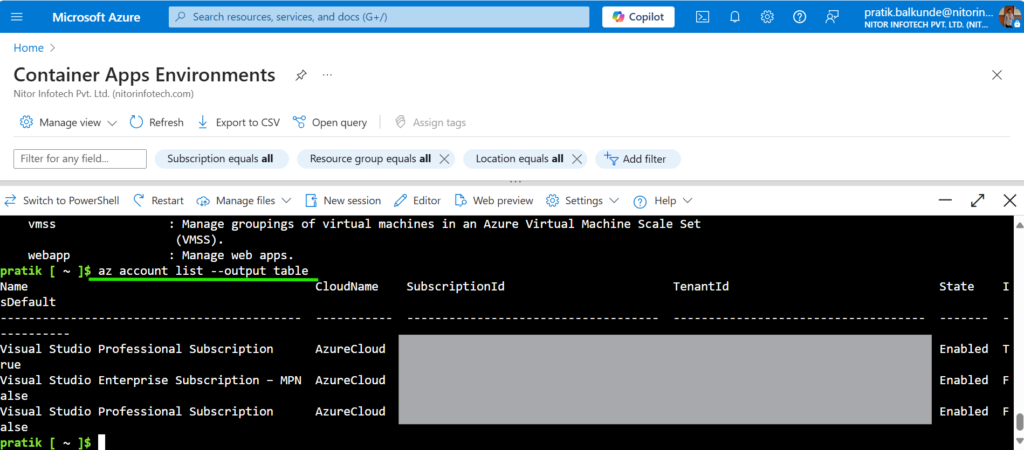Viewport: 1024px width, 450px height.
Task: Close the Container Apps Environments blade
Action: click(997, 75)
